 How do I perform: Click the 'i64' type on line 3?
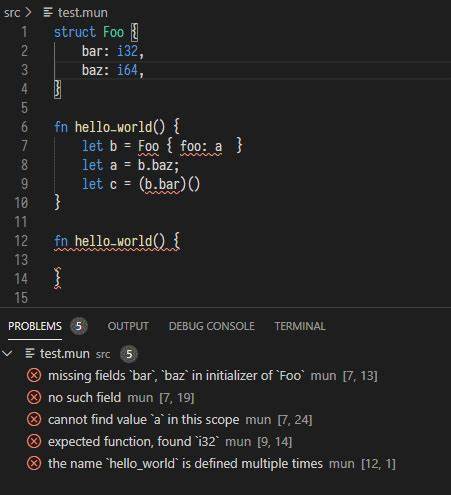click(x=127, y=70)
